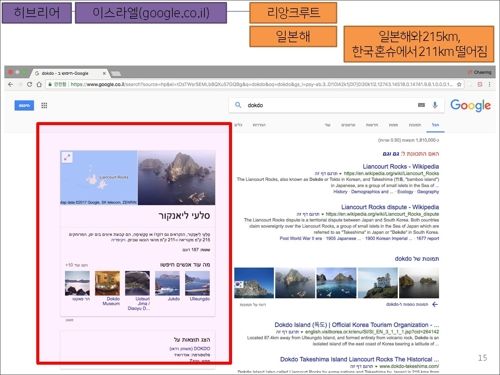Screen dimensions: 500x375
Task: Open Chrome three-dot menu
Action: pyautogui.click(x=490, y=85)
